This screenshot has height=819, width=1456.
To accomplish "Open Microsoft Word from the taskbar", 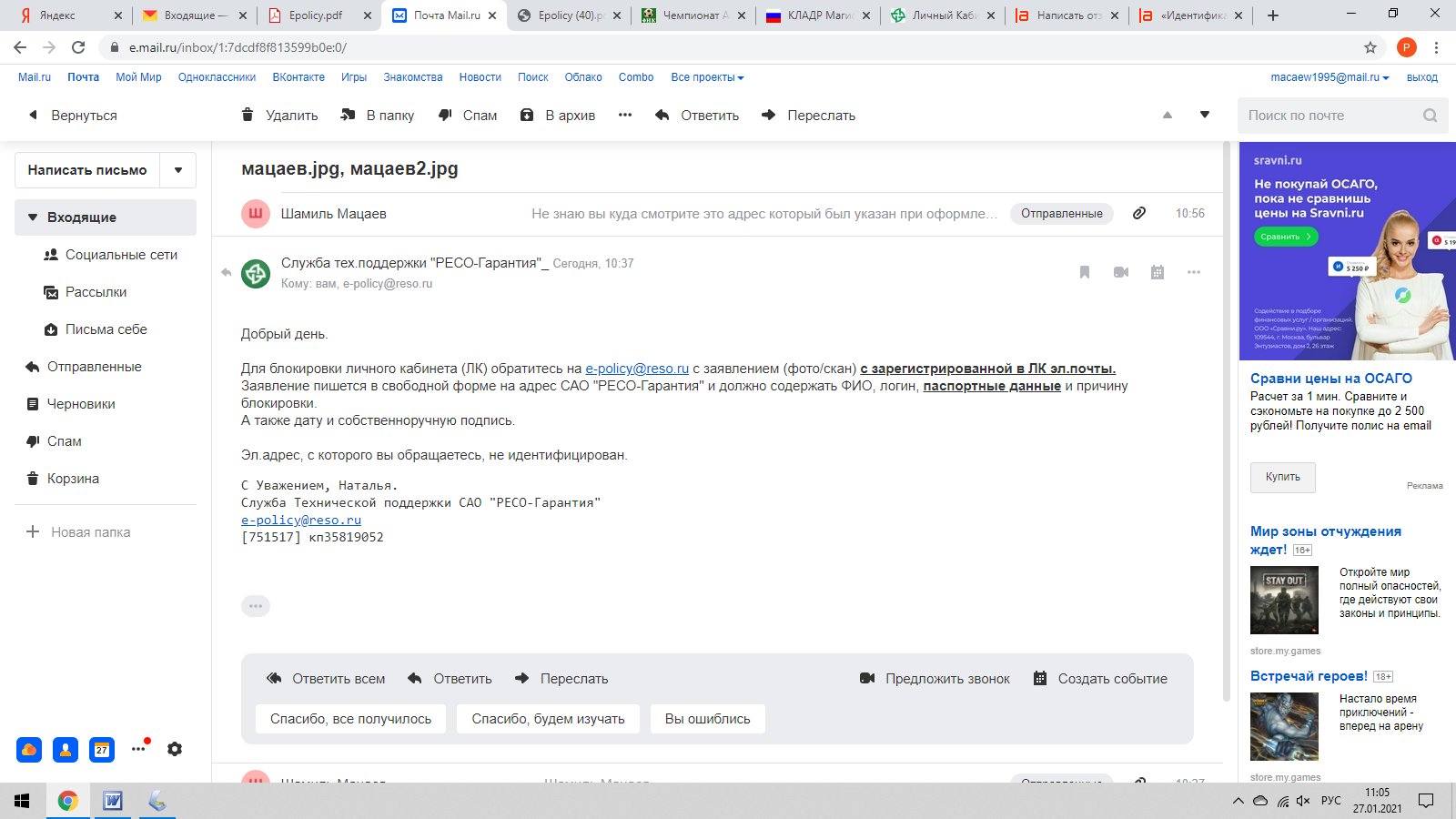I will [x=113, y=801].
